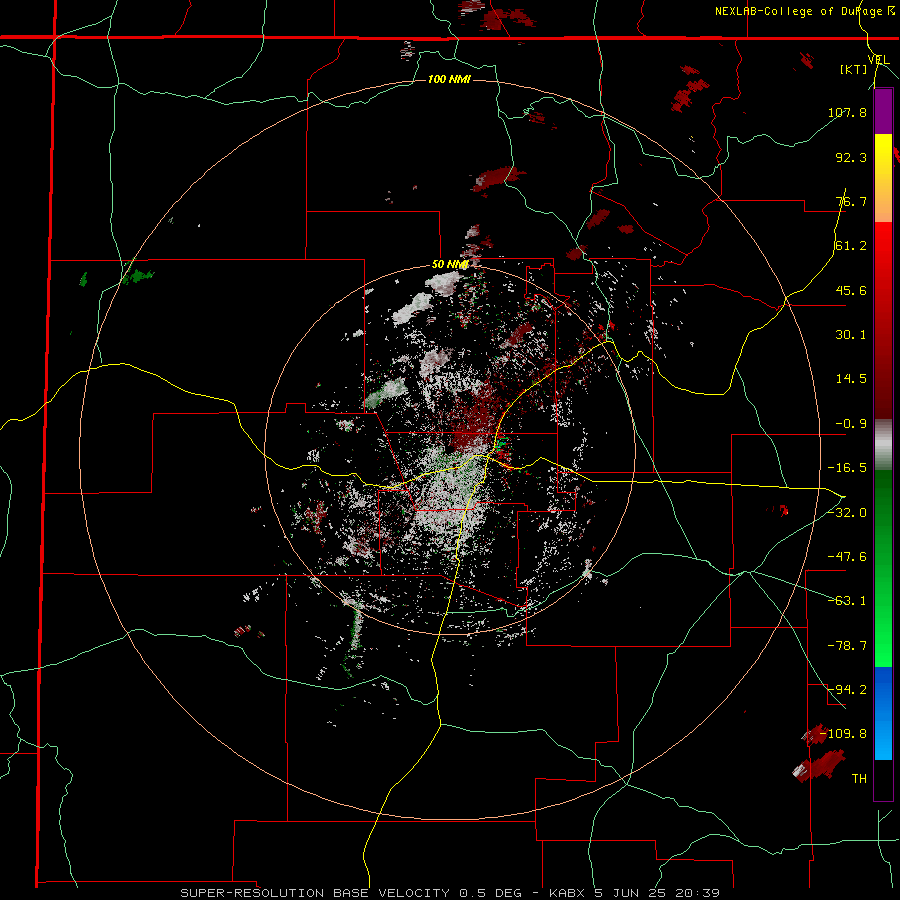This screenshot has width=900, height=900.
Task: Click the TH legend label
Action: coord(859,778)
